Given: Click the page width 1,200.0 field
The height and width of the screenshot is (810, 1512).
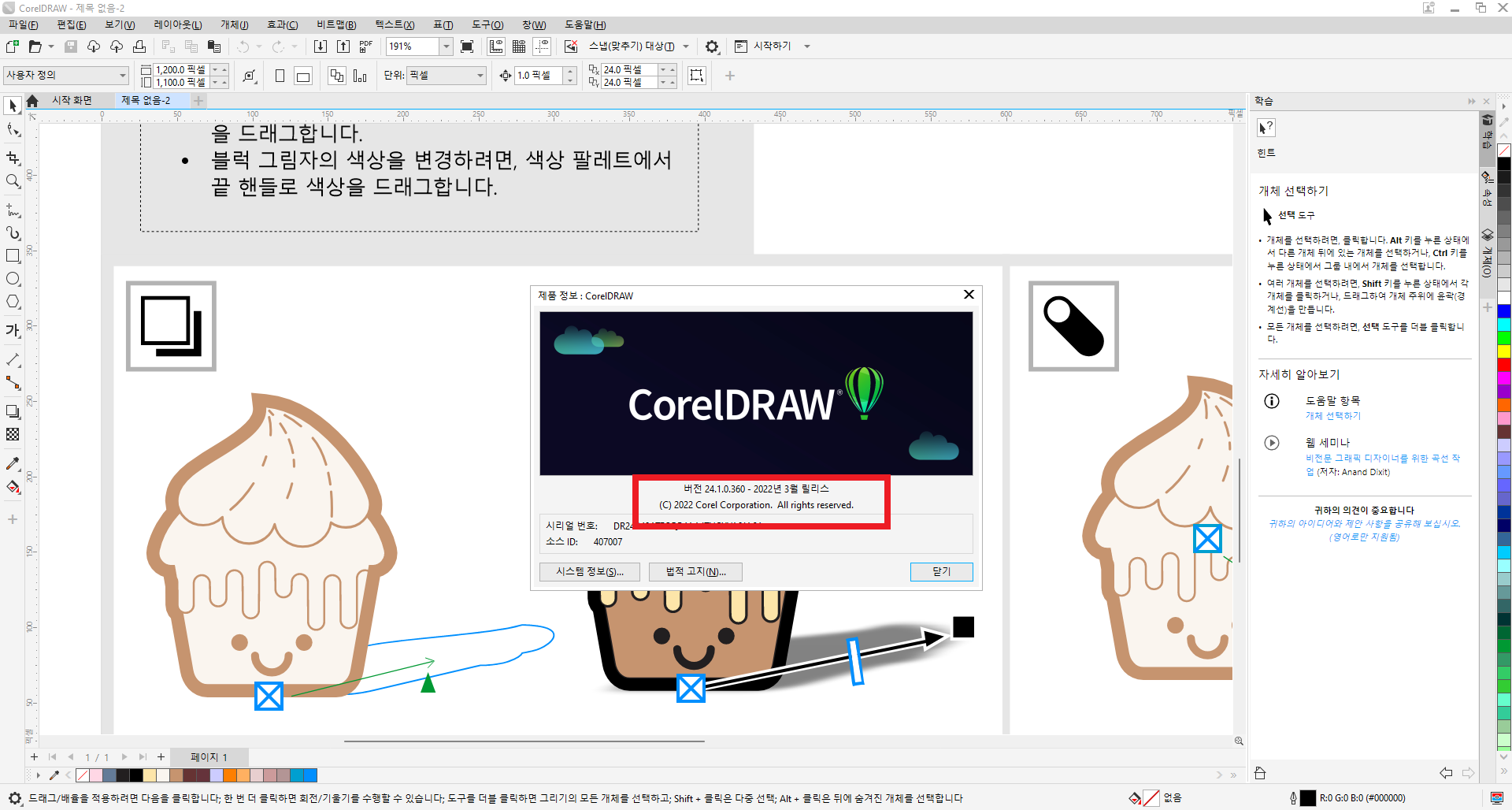Looking at the screenshot, I should [x=181, y=70].
